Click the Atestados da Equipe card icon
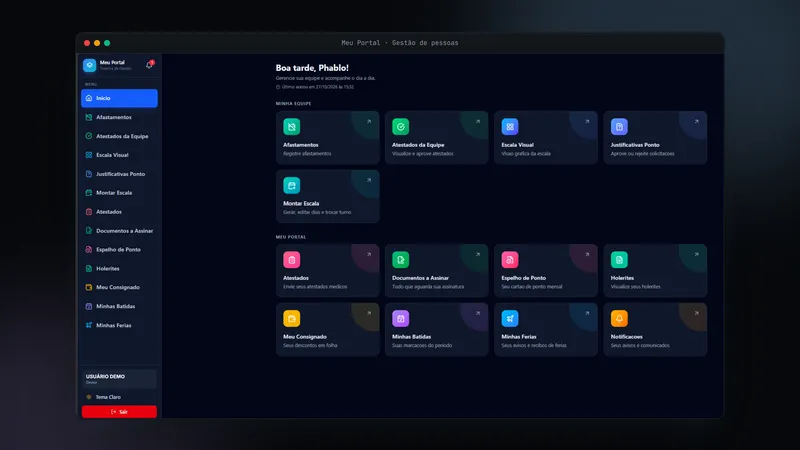Image resolution: width=800 pixels, height=450 pixels. coord(401,127)
